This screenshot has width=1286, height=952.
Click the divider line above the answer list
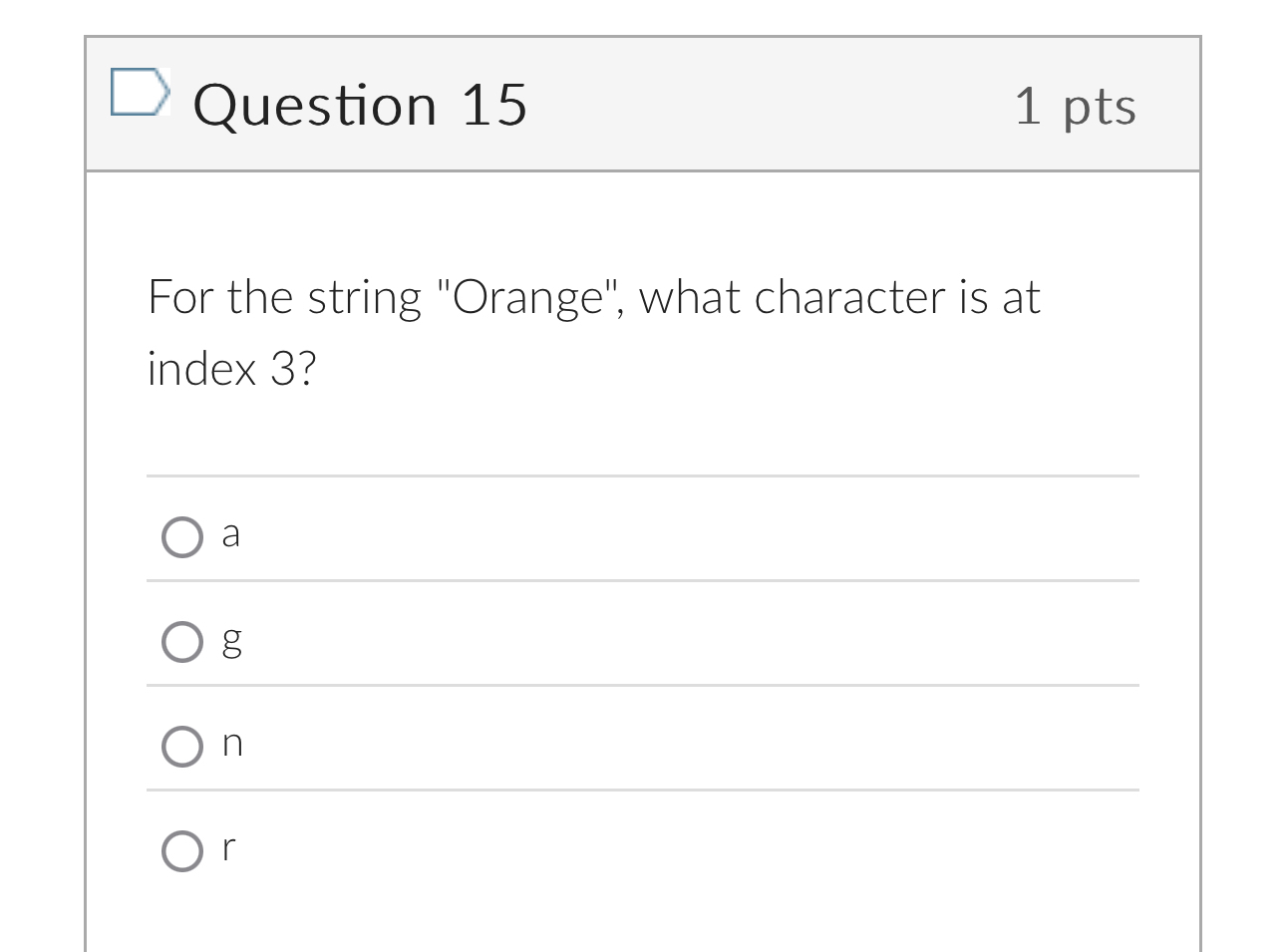tap(643, 476)
